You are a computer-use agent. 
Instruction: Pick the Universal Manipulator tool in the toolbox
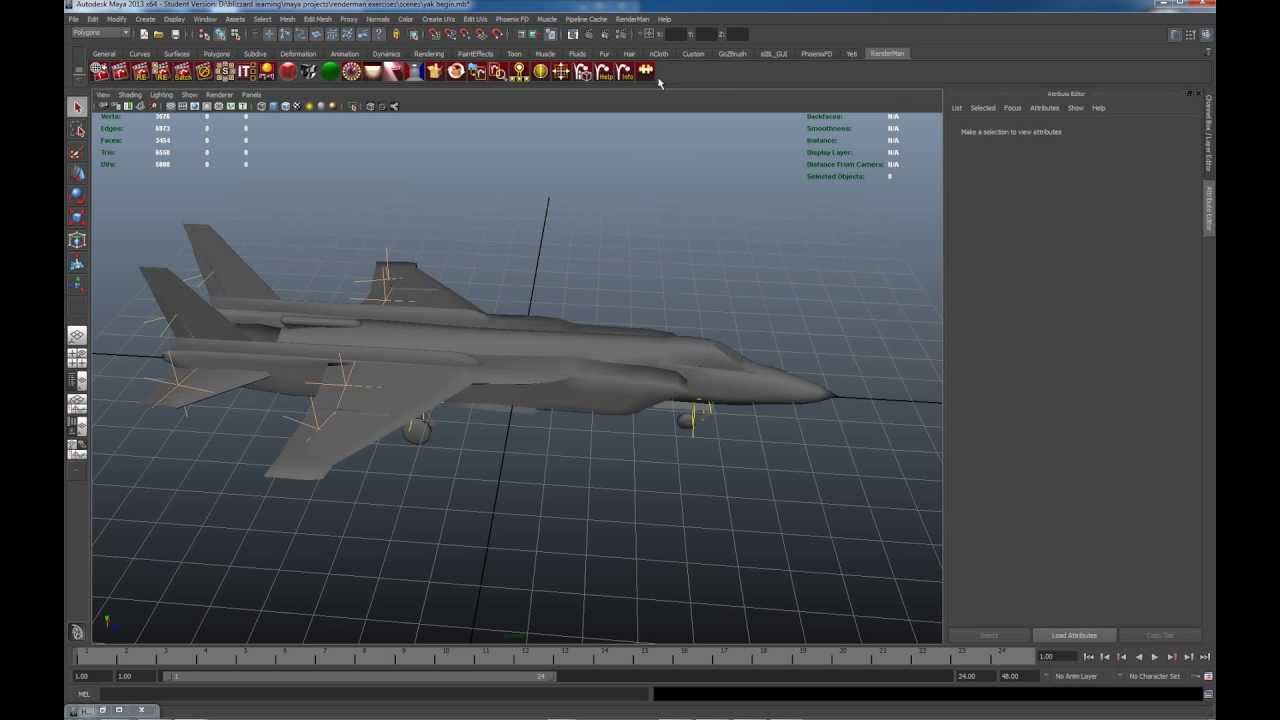[x=77, y=241]
